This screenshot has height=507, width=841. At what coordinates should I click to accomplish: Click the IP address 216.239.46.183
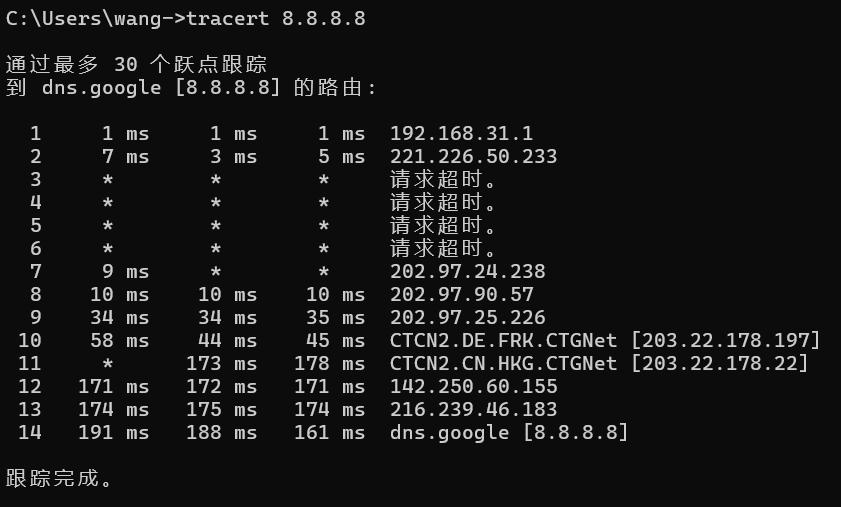473,409
